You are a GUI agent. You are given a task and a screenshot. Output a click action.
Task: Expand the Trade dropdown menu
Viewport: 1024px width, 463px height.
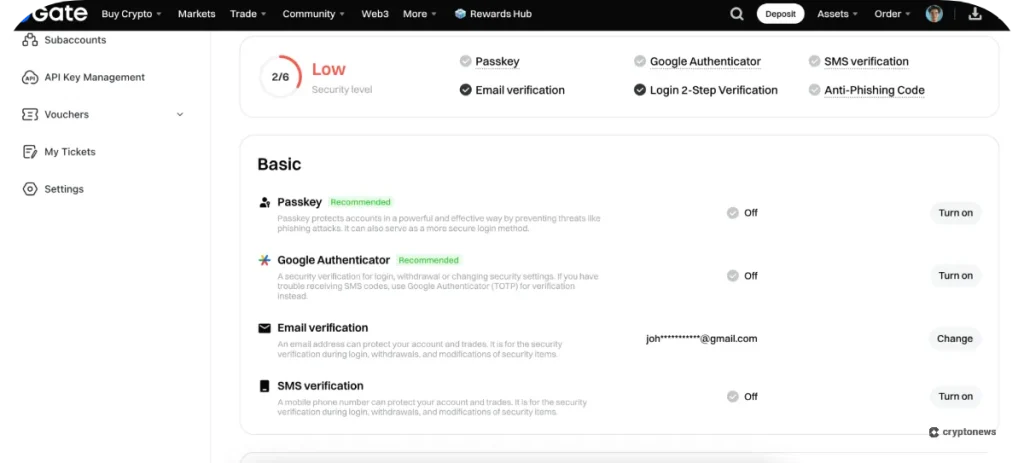(x=248, y=14)
